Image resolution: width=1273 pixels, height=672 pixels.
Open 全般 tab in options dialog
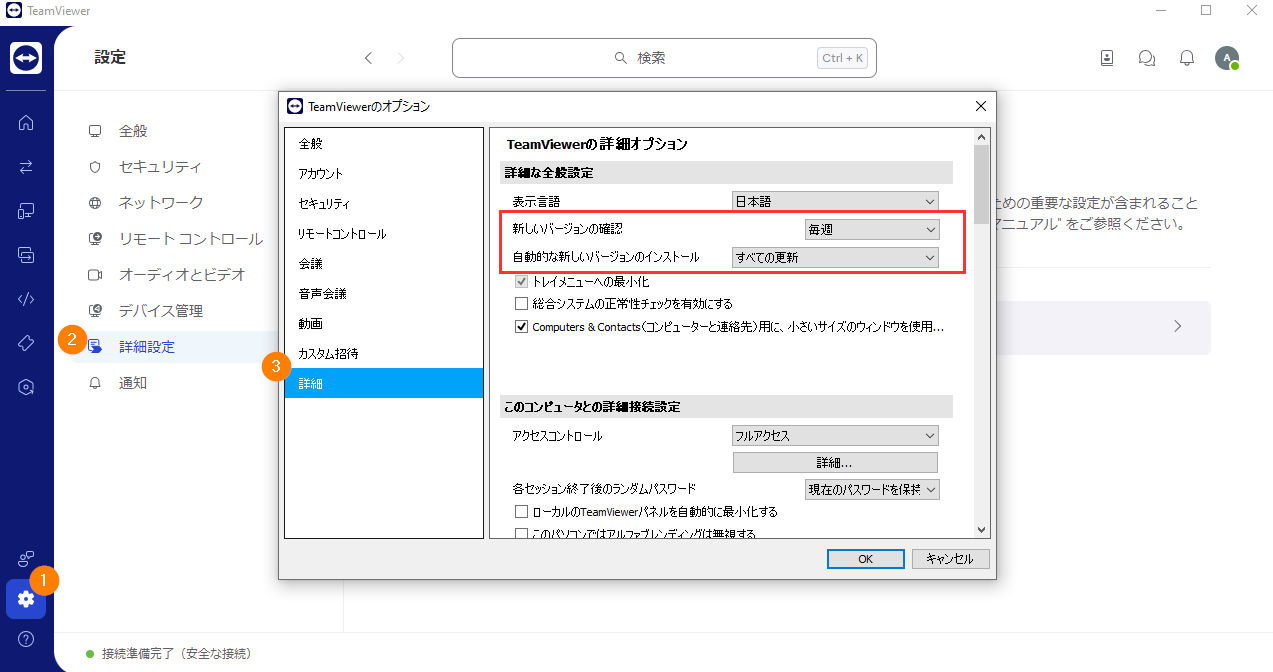[384, 144]
